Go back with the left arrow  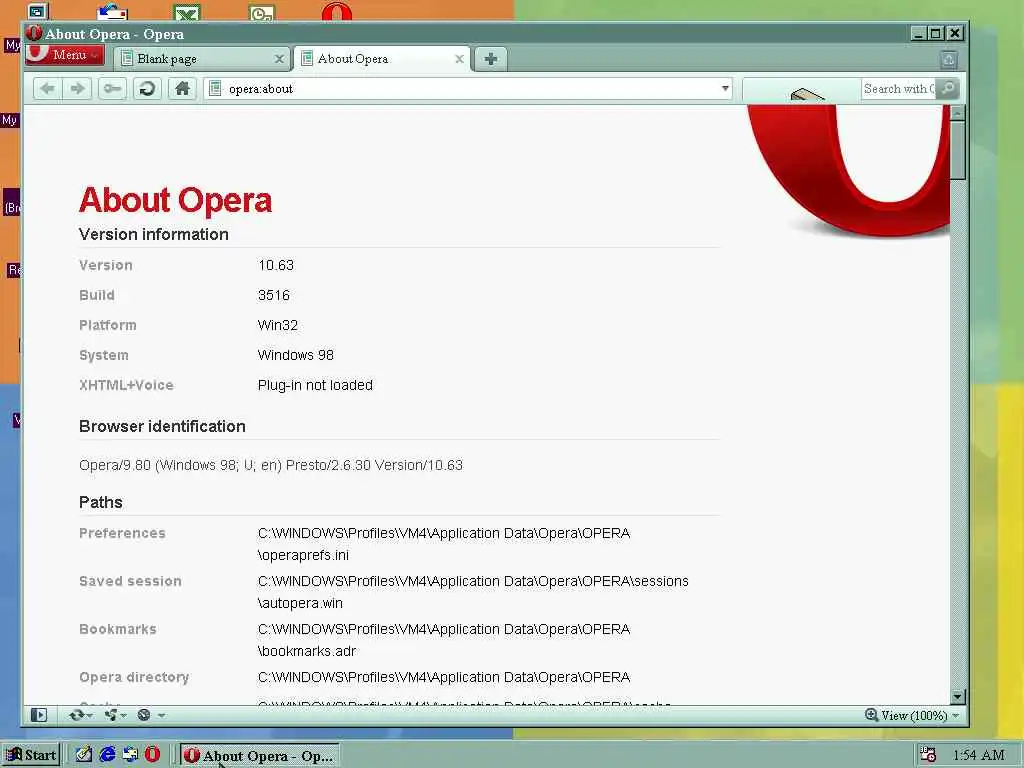point(48,88)
